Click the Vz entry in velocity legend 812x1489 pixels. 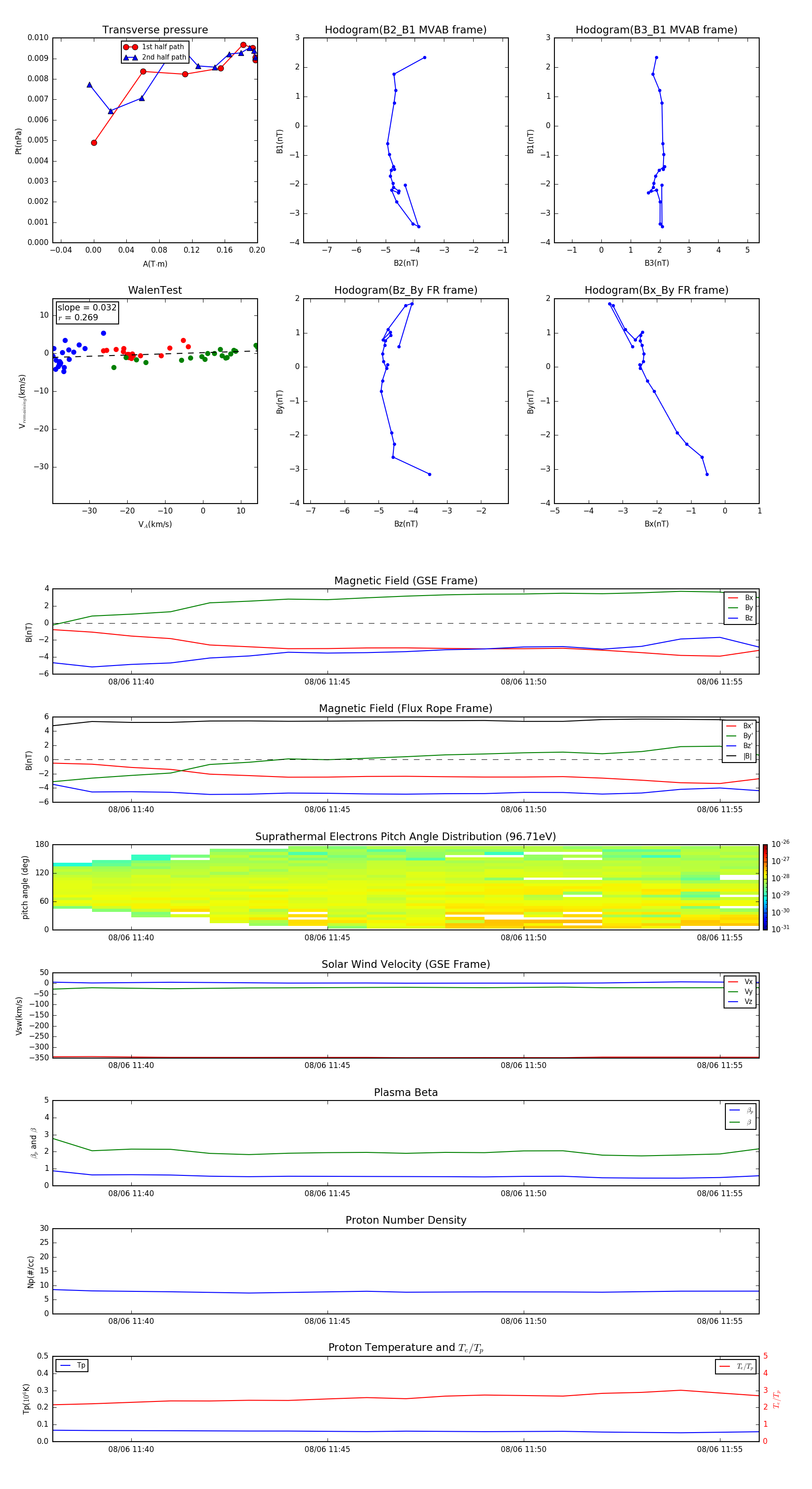(x=740, y=1002)
